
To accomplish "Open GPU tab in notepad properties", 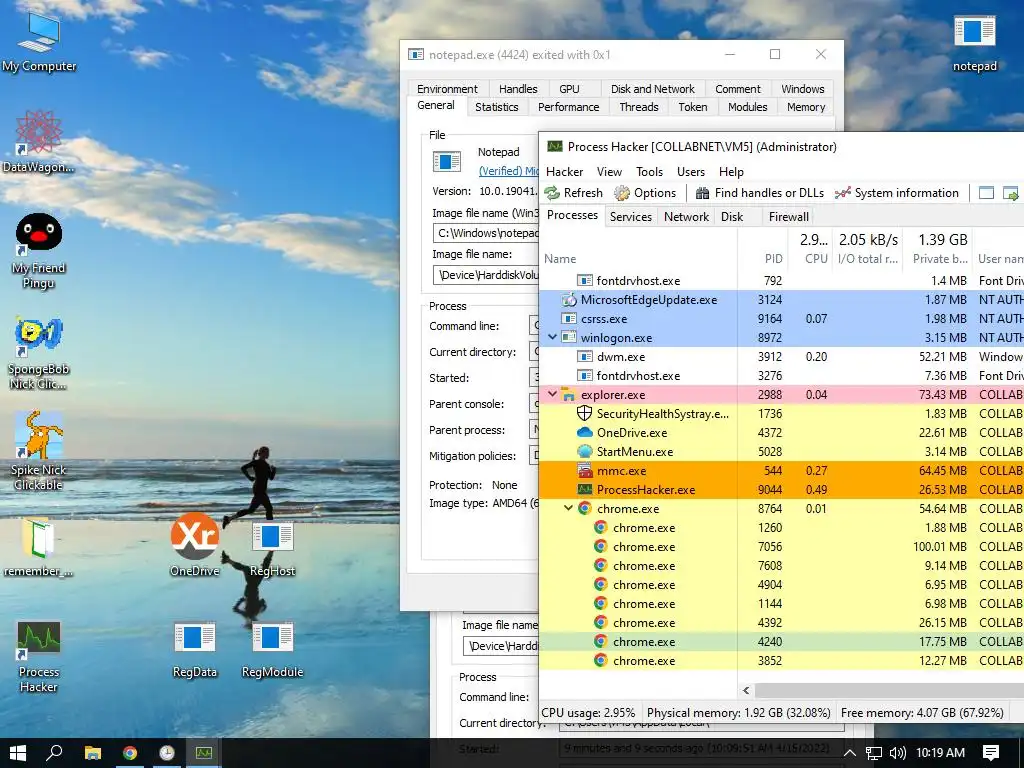I will point(569,89).
